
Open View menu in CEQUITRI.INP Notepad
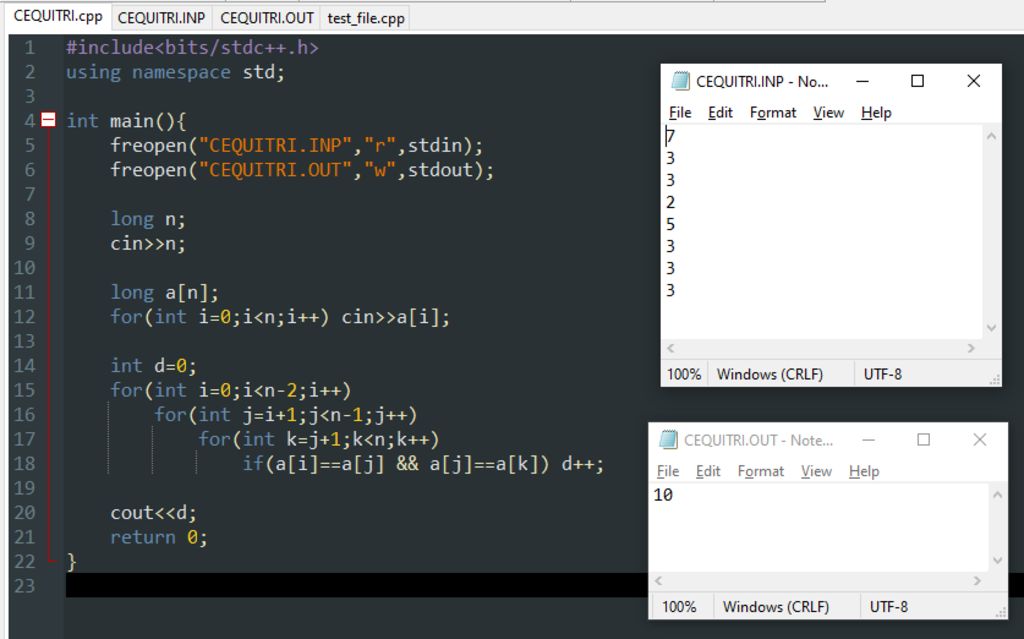point(828,112)
